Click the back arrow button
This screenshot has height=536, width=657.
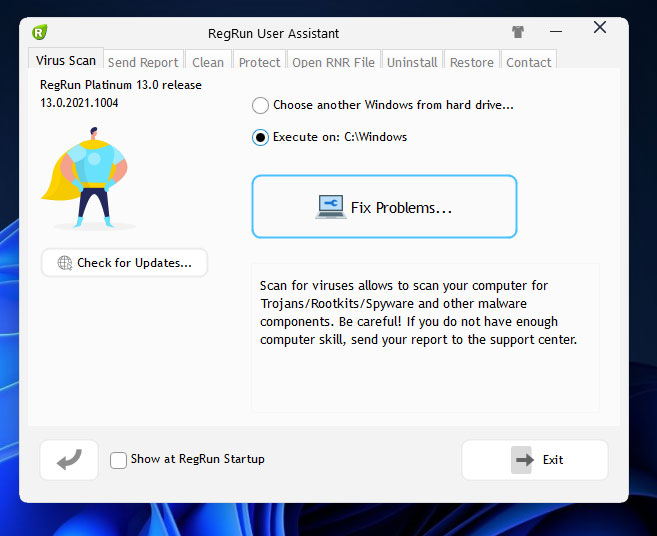coord(69,460)
